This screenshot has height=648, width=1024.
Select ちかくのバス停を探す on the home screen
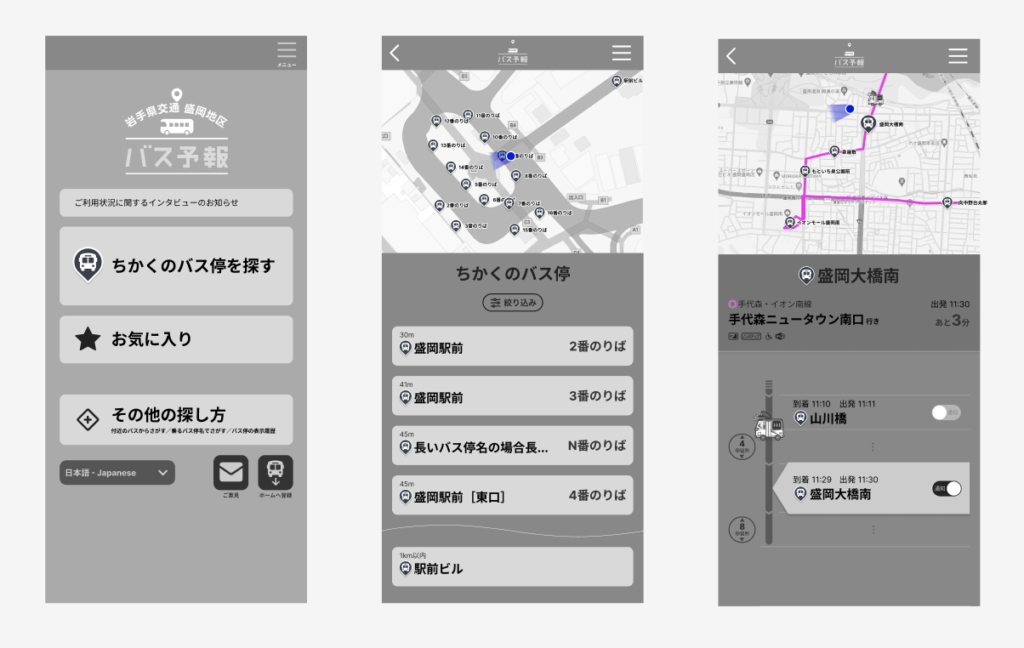click(176, 266)
